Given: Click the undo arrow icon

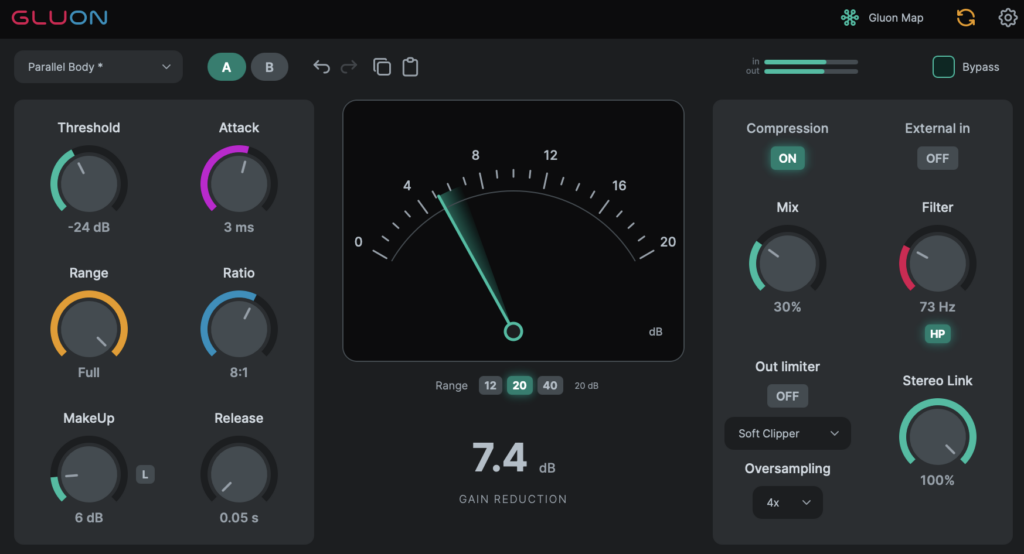Looking at the screenshot, I should pos(321,67).
